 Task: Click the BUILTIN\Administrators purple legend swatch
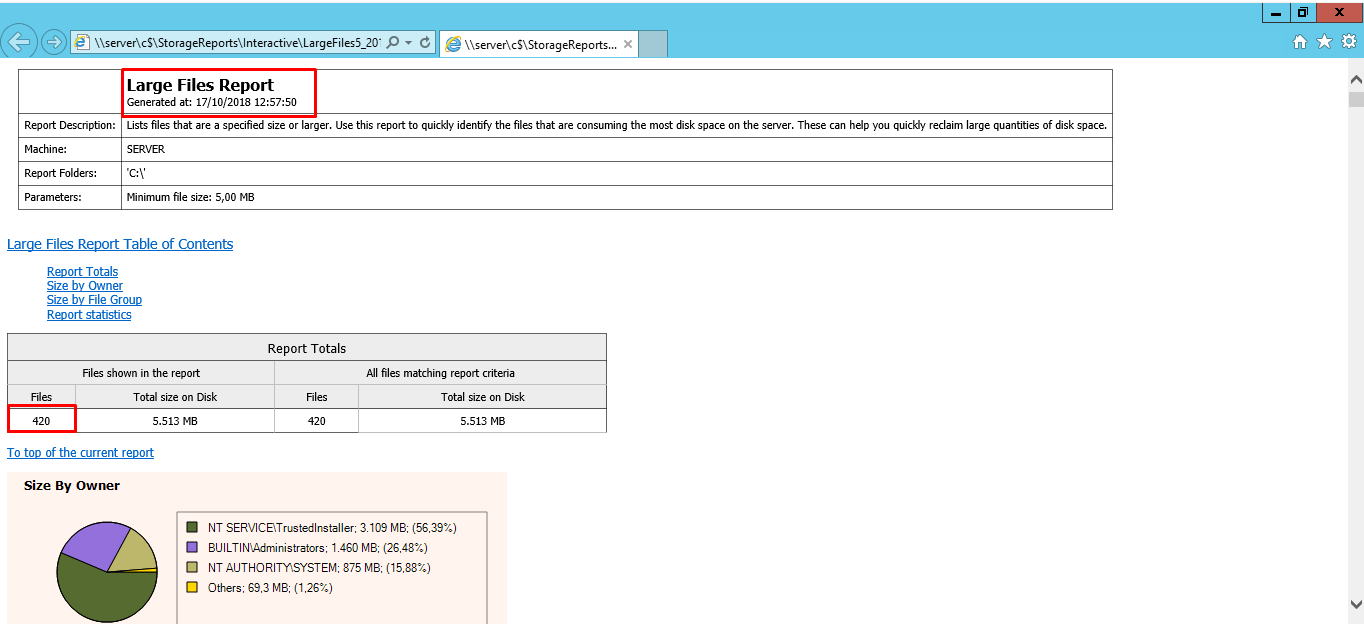click(x=193, y=547)
